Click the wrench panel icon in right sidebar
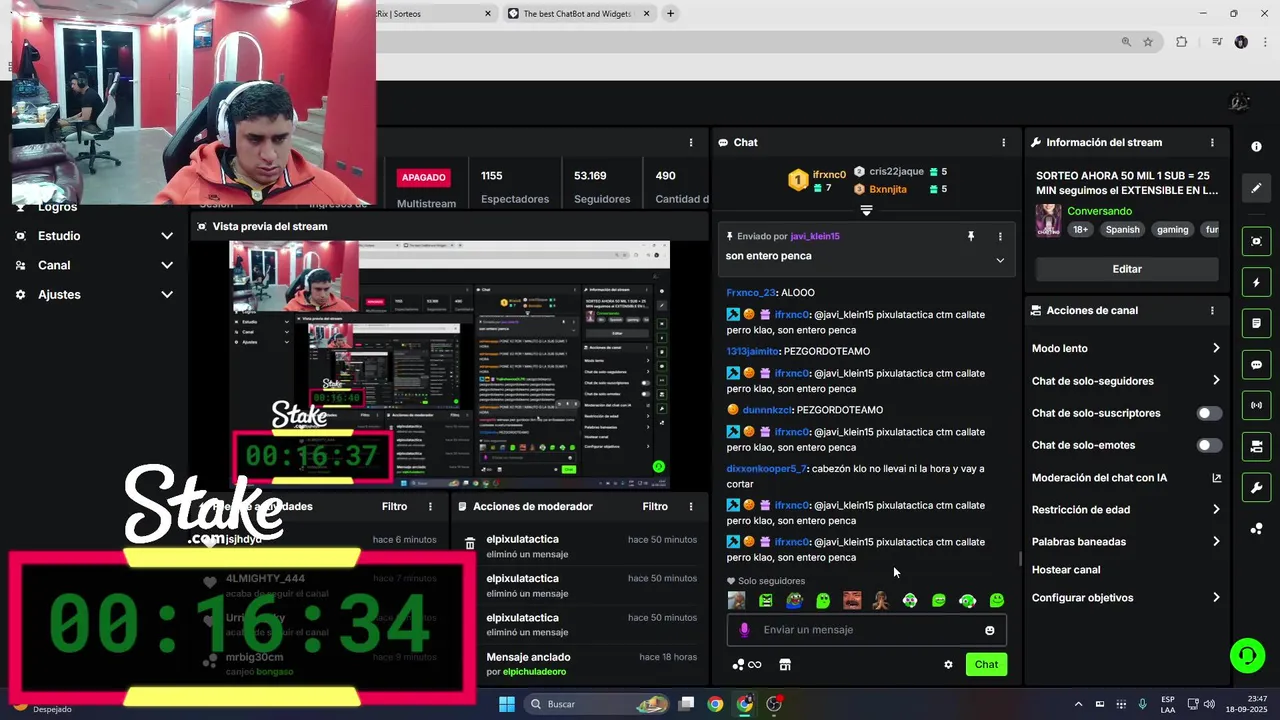This screenshot has height=720, width=1280. pos(1256,488)
